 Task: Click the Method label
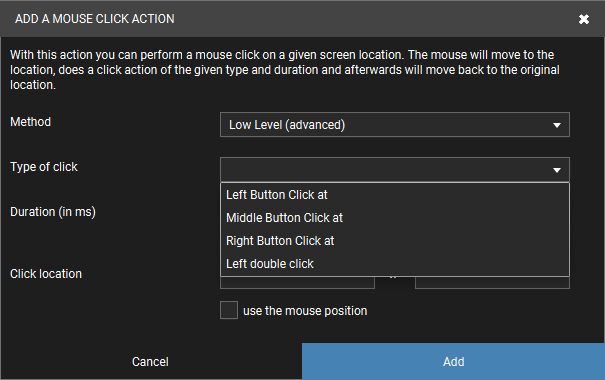coord(30,122)
